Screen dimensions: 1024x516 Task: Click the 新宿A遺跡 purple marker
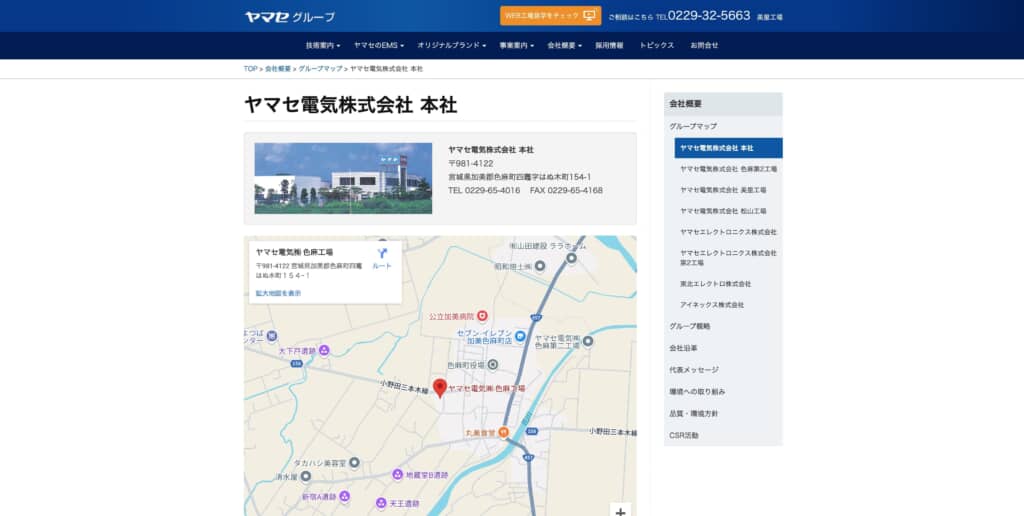[344, 496]
